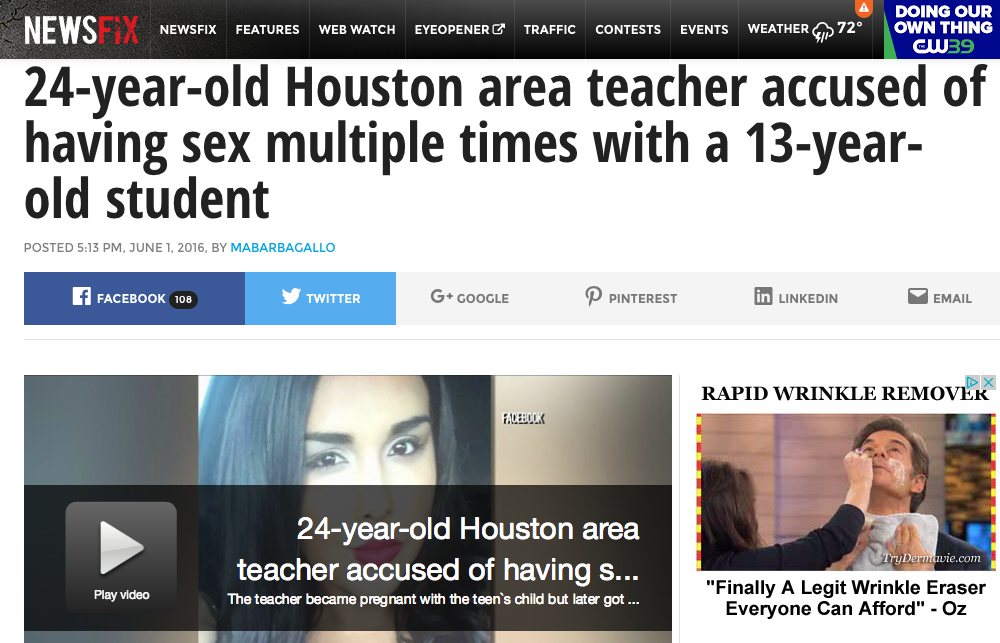Image resolution: width=1000 pixels, height=643 pixels.
Task: Open the NEWSFIX logo homepage
Action: 81,29
